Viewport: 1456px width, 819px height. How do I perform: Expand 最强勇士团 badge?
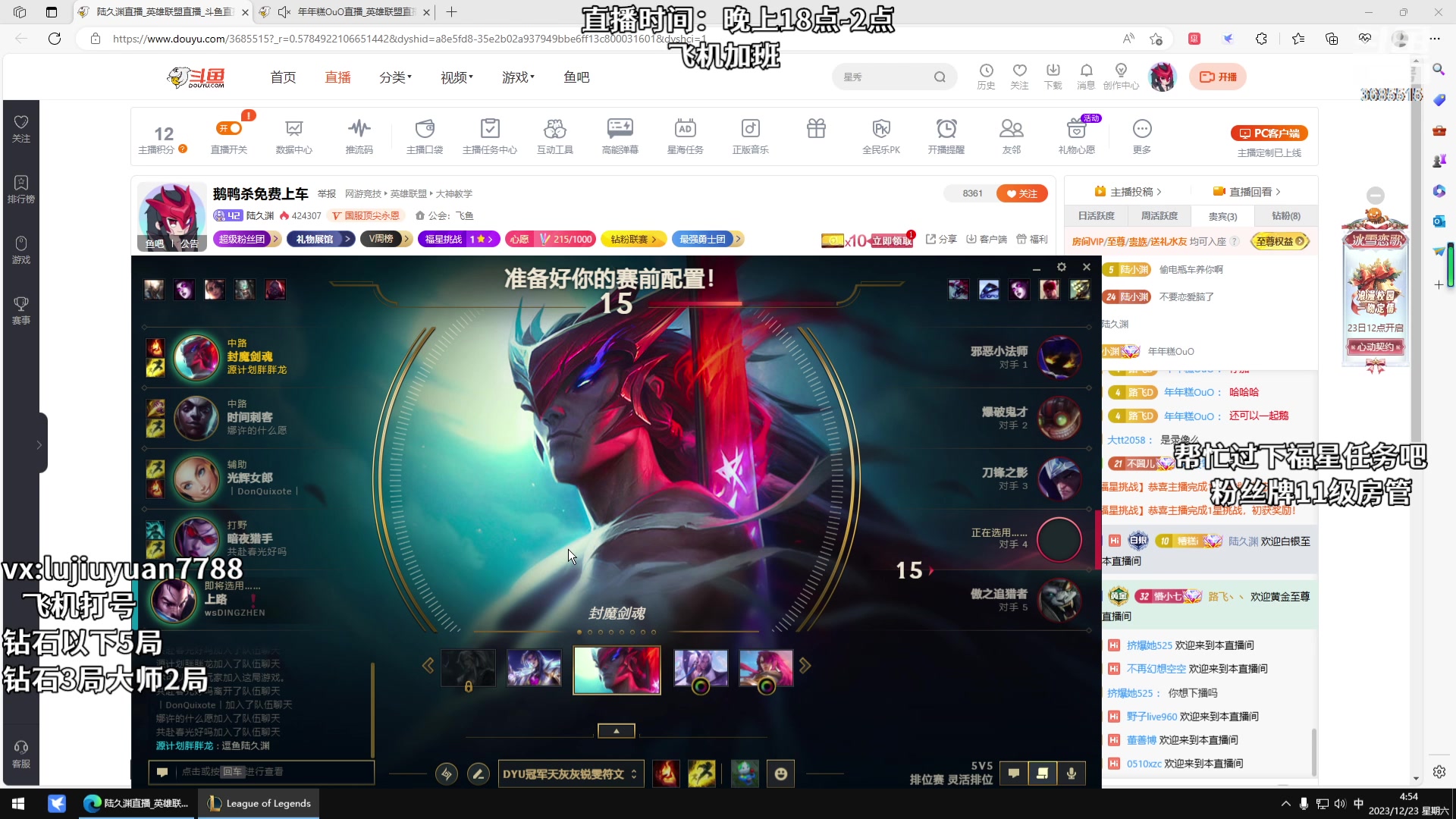pyautogui.click(x=707, y=239)
